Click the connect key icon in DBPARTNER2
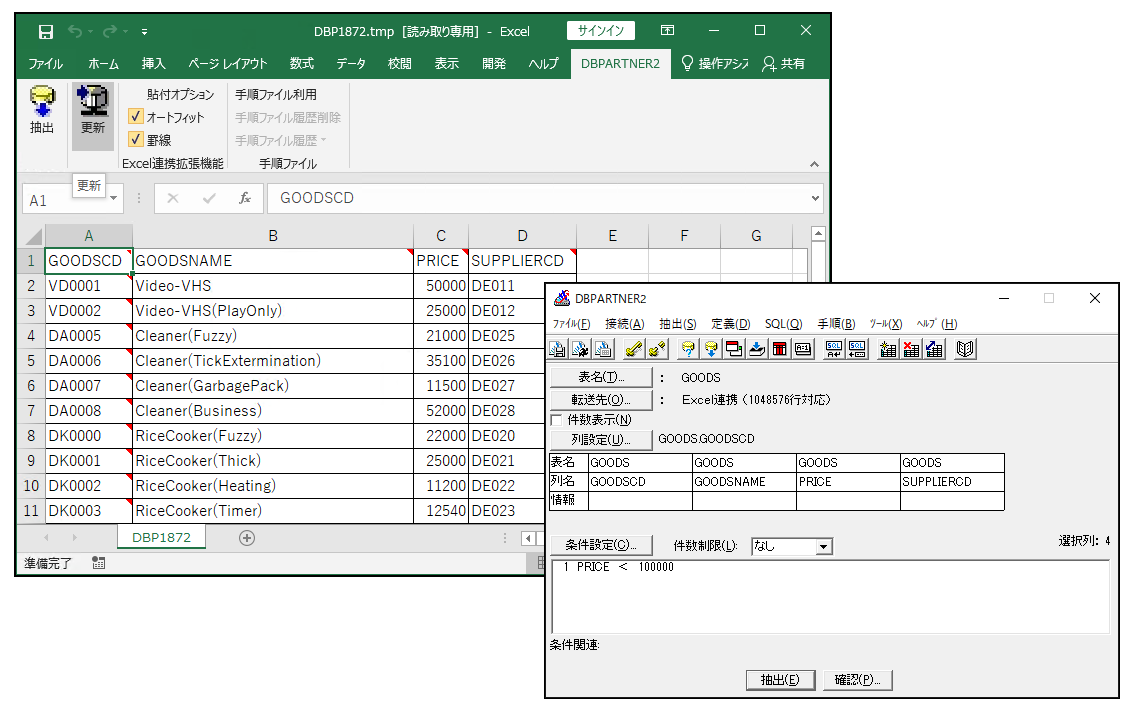 [x=634, y=349]
